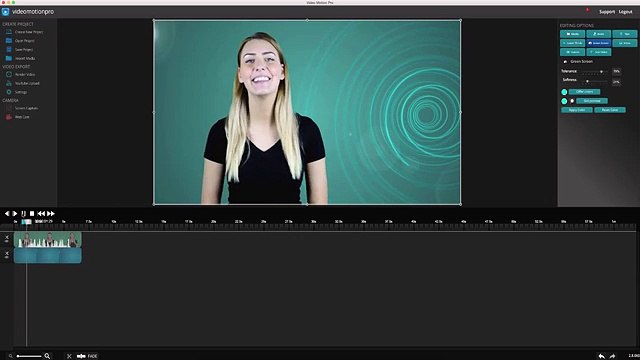This screenshot has height=360, width=640.
Task: Click the second green color swatch
Action: click(564, 101)
